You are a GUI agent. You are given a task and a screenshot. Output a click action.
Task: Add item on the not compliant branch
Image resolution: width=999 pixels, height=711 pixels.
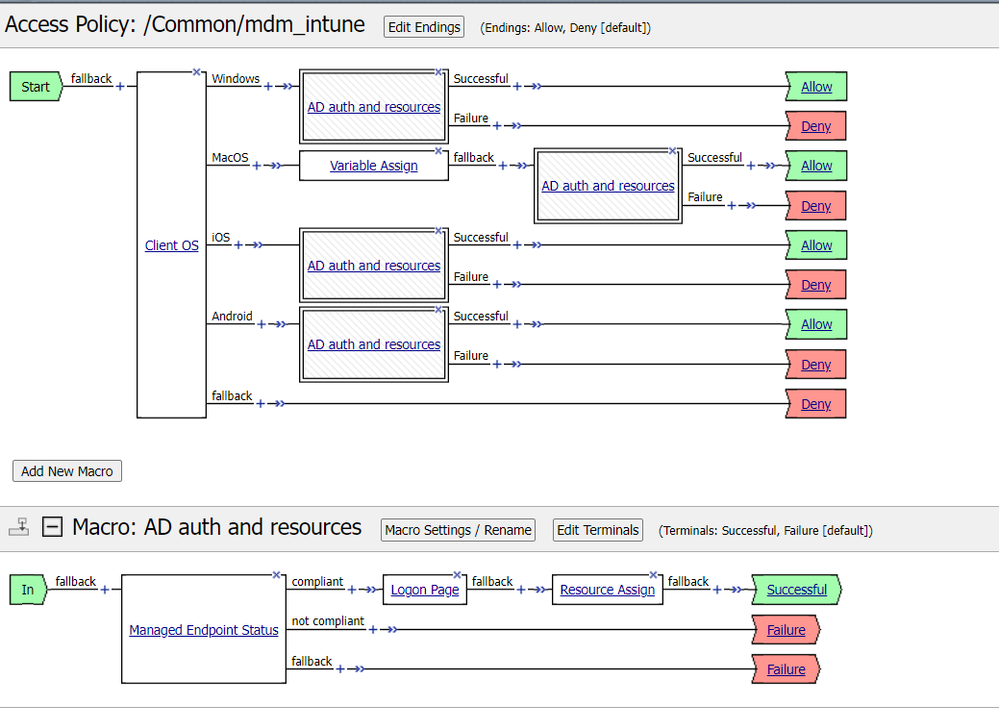373,630
